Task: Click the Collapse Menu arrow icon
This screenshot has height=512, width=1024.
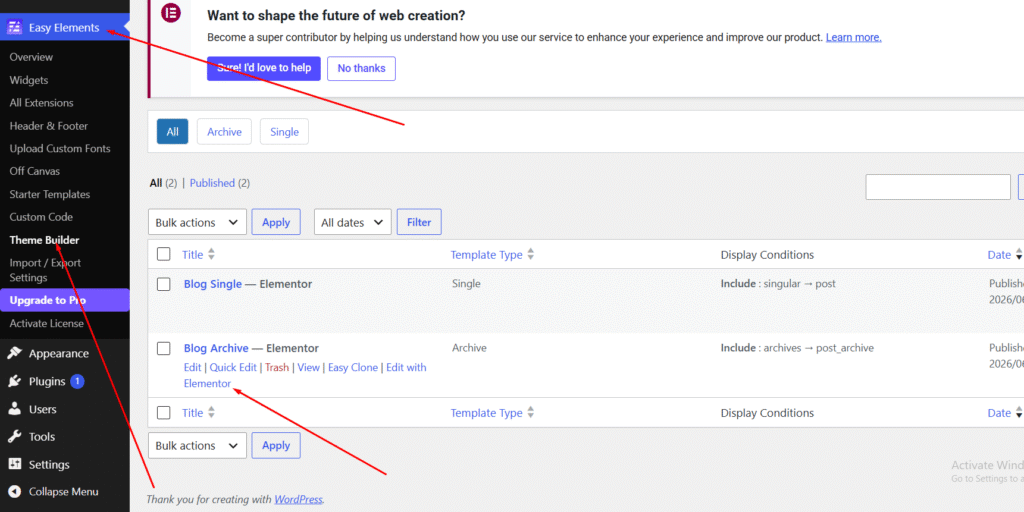Action: [x=14, y=492]
